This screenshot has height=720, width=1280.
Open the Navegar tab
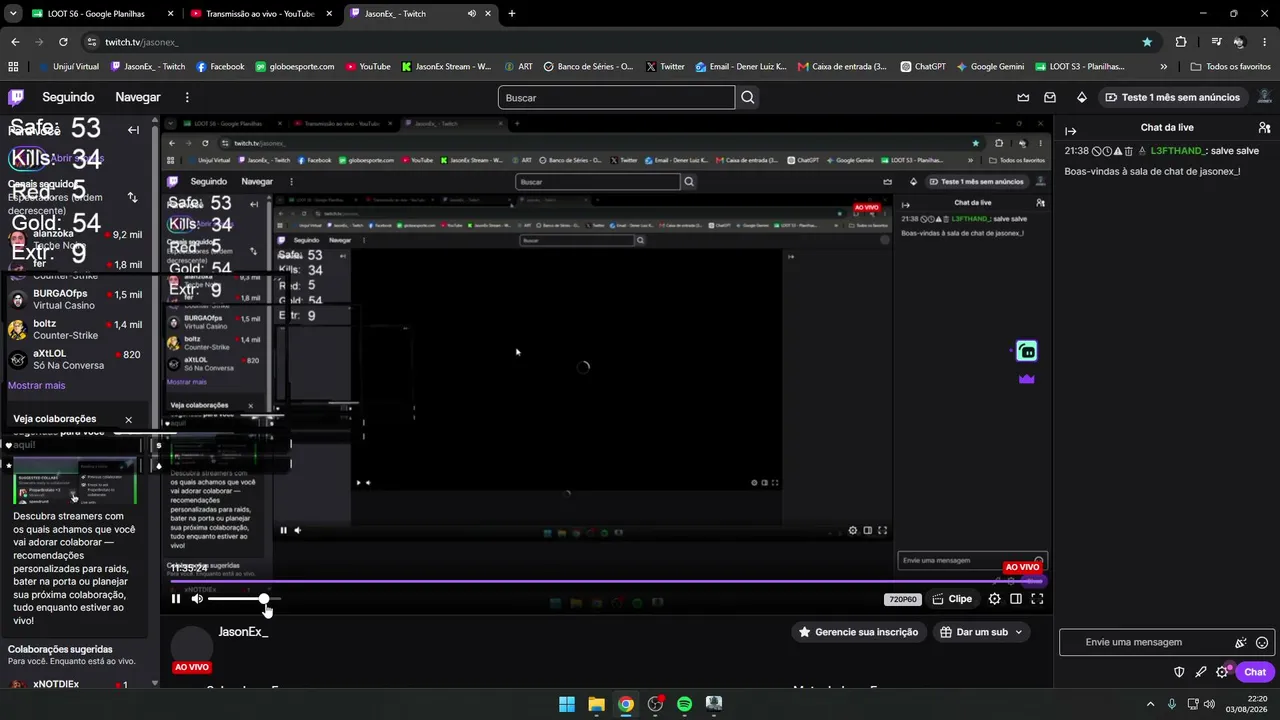coord(138,97)
